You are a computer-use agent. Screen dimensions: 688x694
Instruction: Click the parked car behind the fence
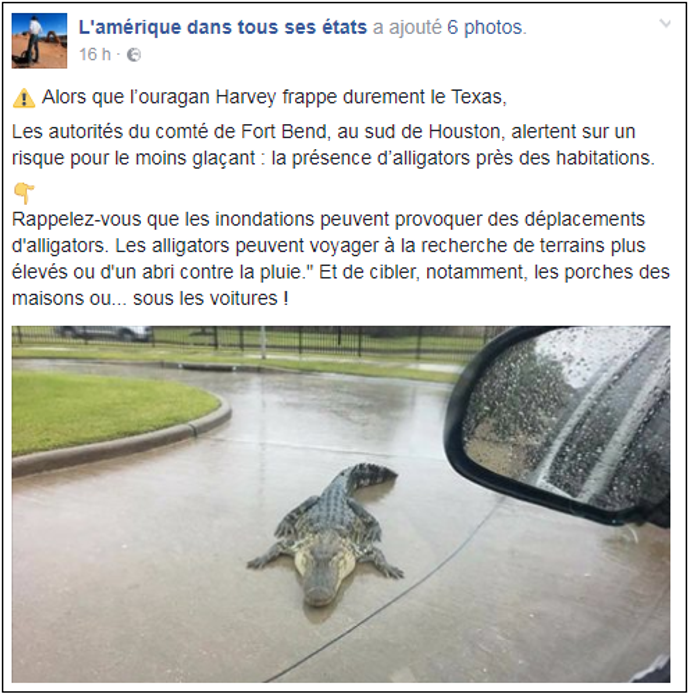[104, 334]
